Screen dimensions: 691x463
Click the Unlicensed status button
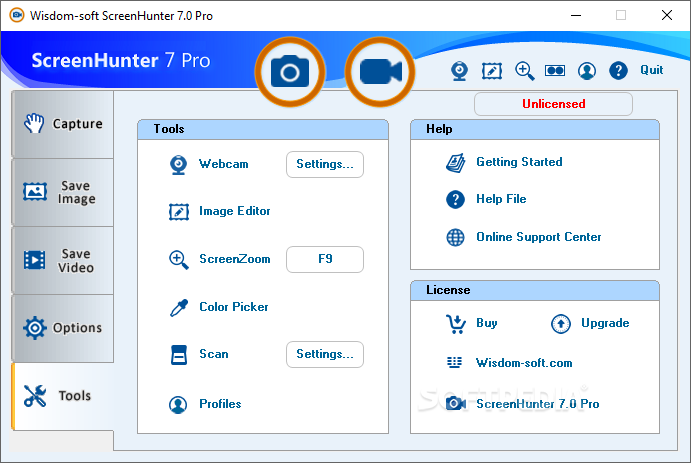[x=554, y=104]
